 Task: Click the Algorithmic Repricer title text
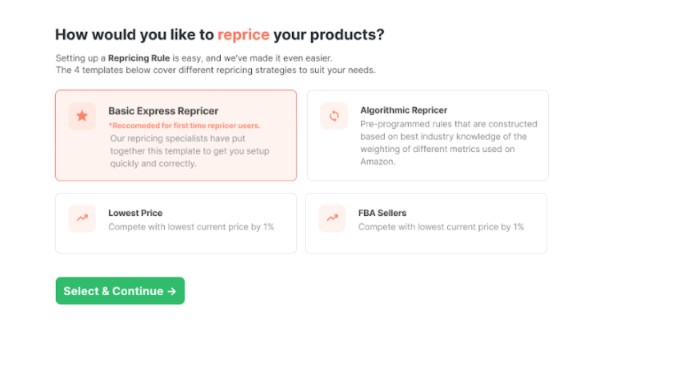coord(404,110)
